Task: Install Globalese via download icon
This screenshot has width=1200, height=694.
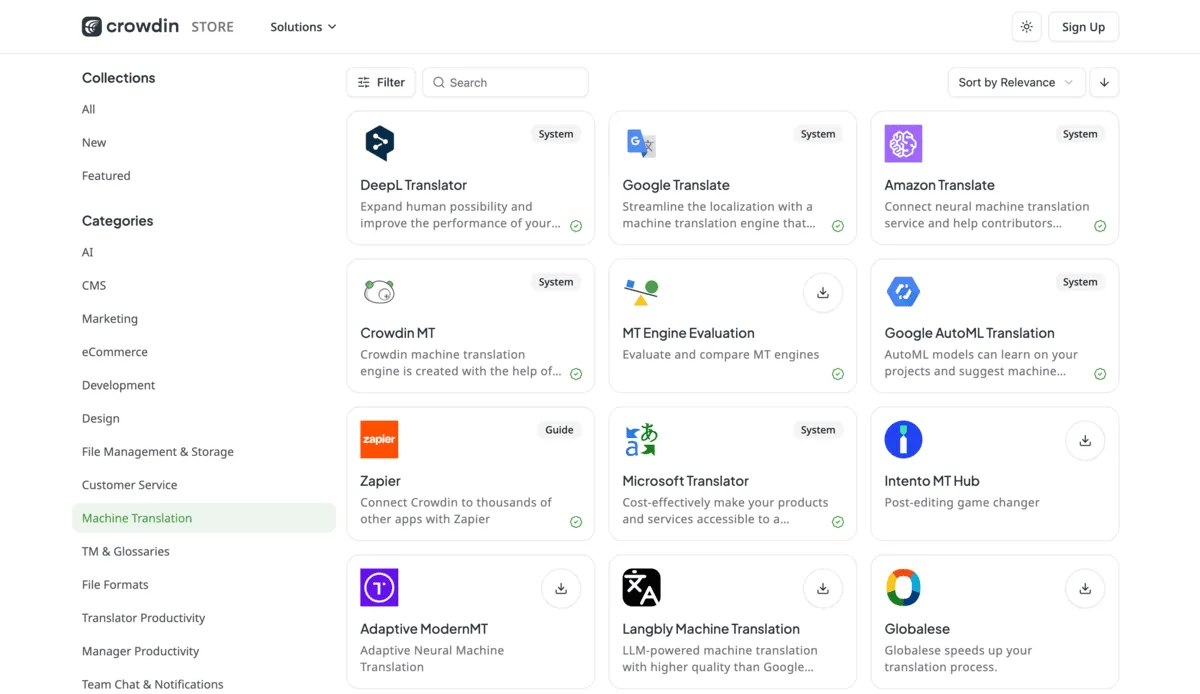Action: (1085, 589)
